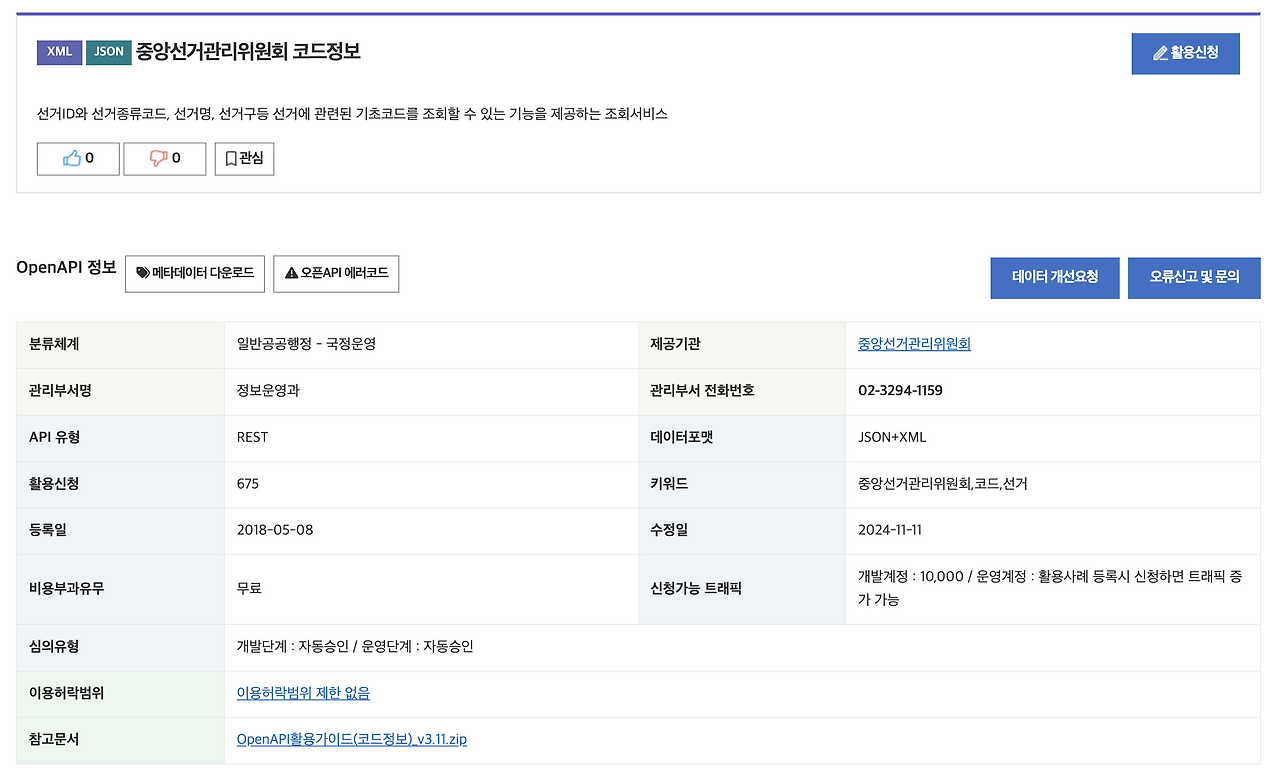Image resolution: width=1280 pixels, height=774 pixels.
Task: Click the JSON format badge
Action: click(108, 51)
